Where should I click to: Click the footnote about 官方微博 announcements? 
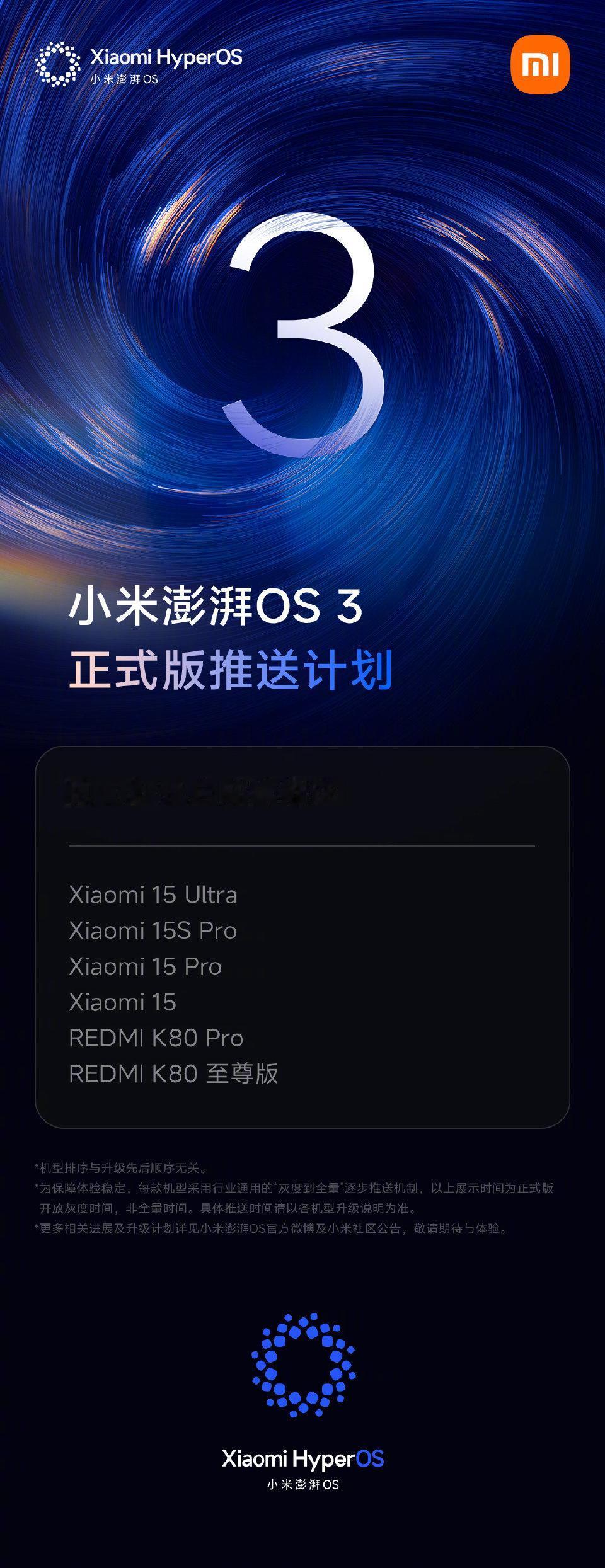[272, 1228]
